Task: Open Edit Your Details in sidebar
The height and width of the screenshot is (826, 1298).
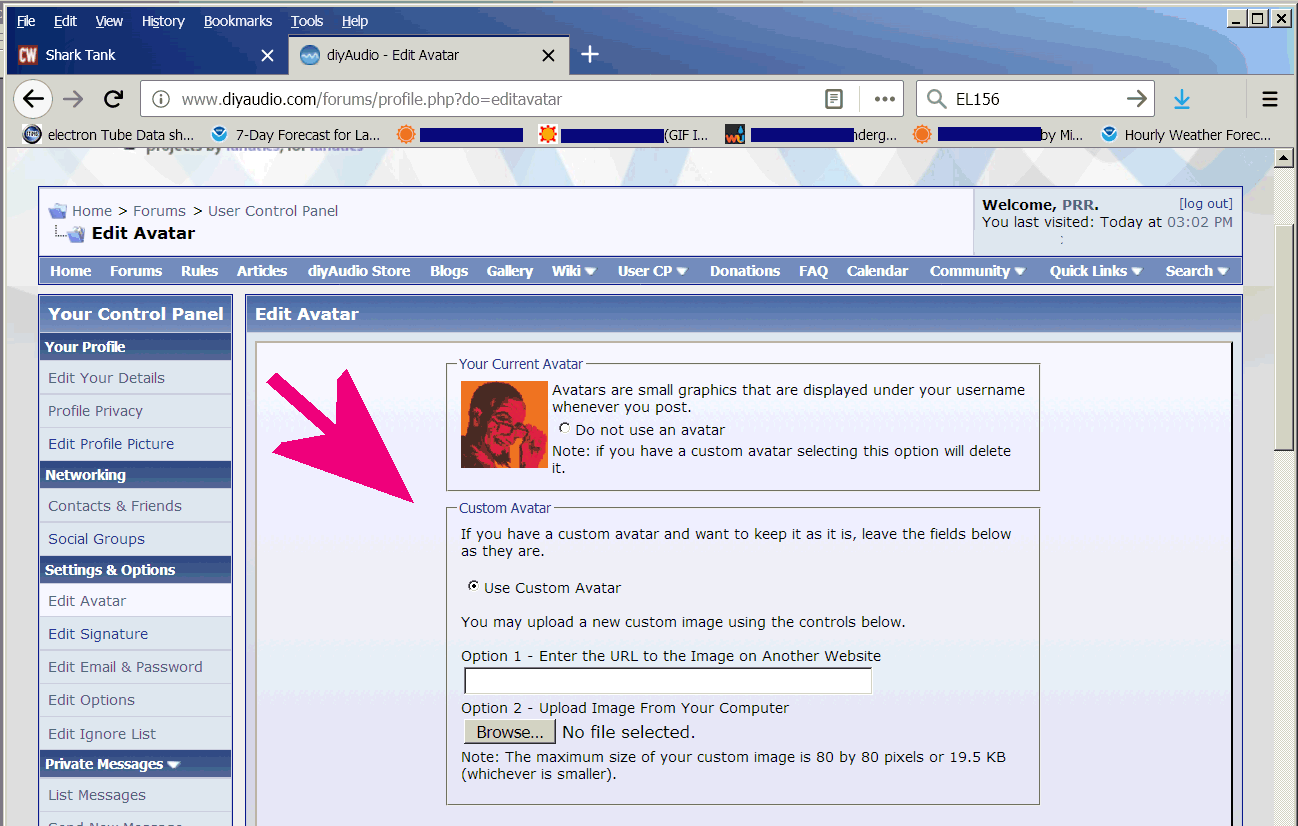Action: pos(106,378)
